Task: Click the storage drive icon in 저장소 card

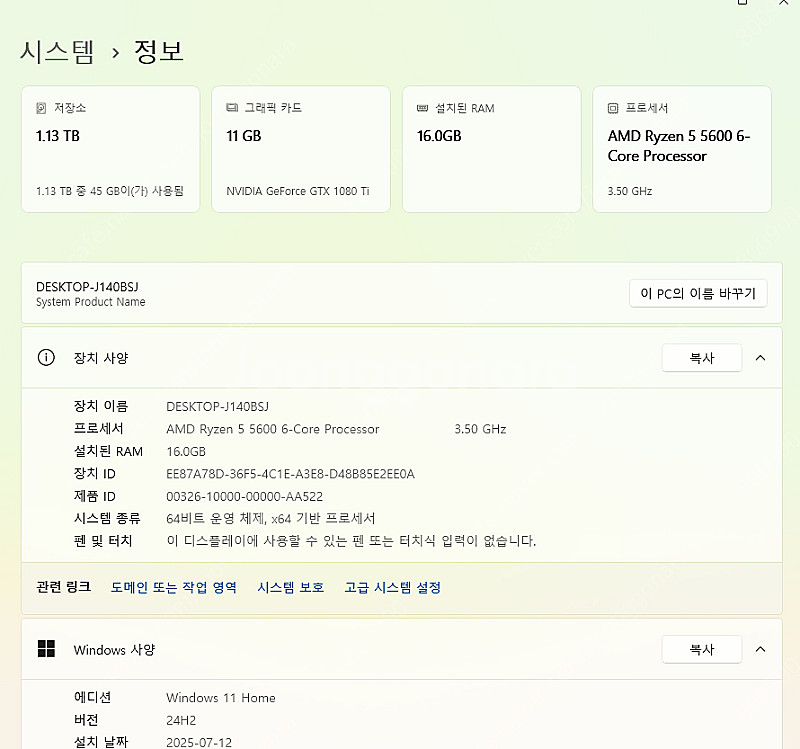Action: tap(41, 108)
